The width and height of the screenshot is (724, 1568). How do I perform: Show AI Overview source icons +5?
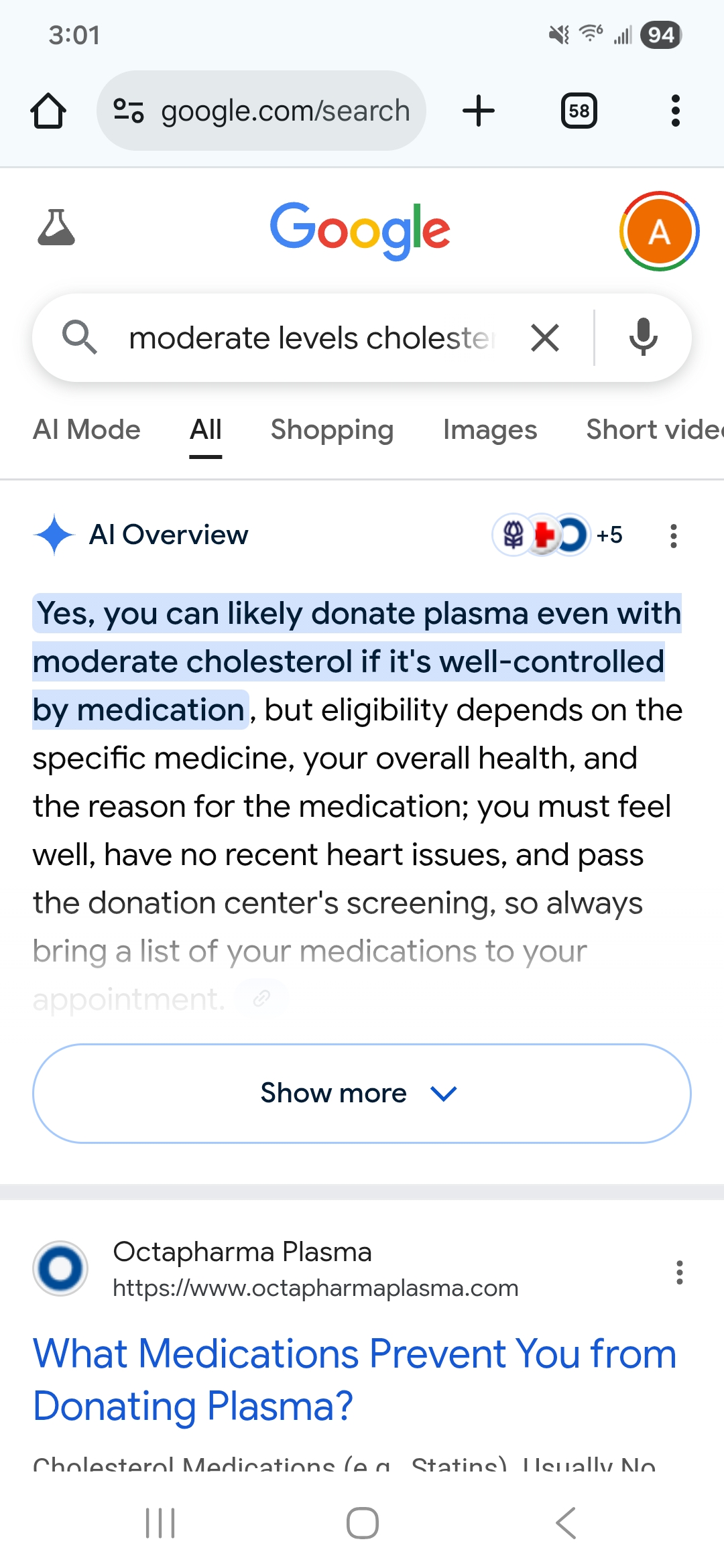558,535
